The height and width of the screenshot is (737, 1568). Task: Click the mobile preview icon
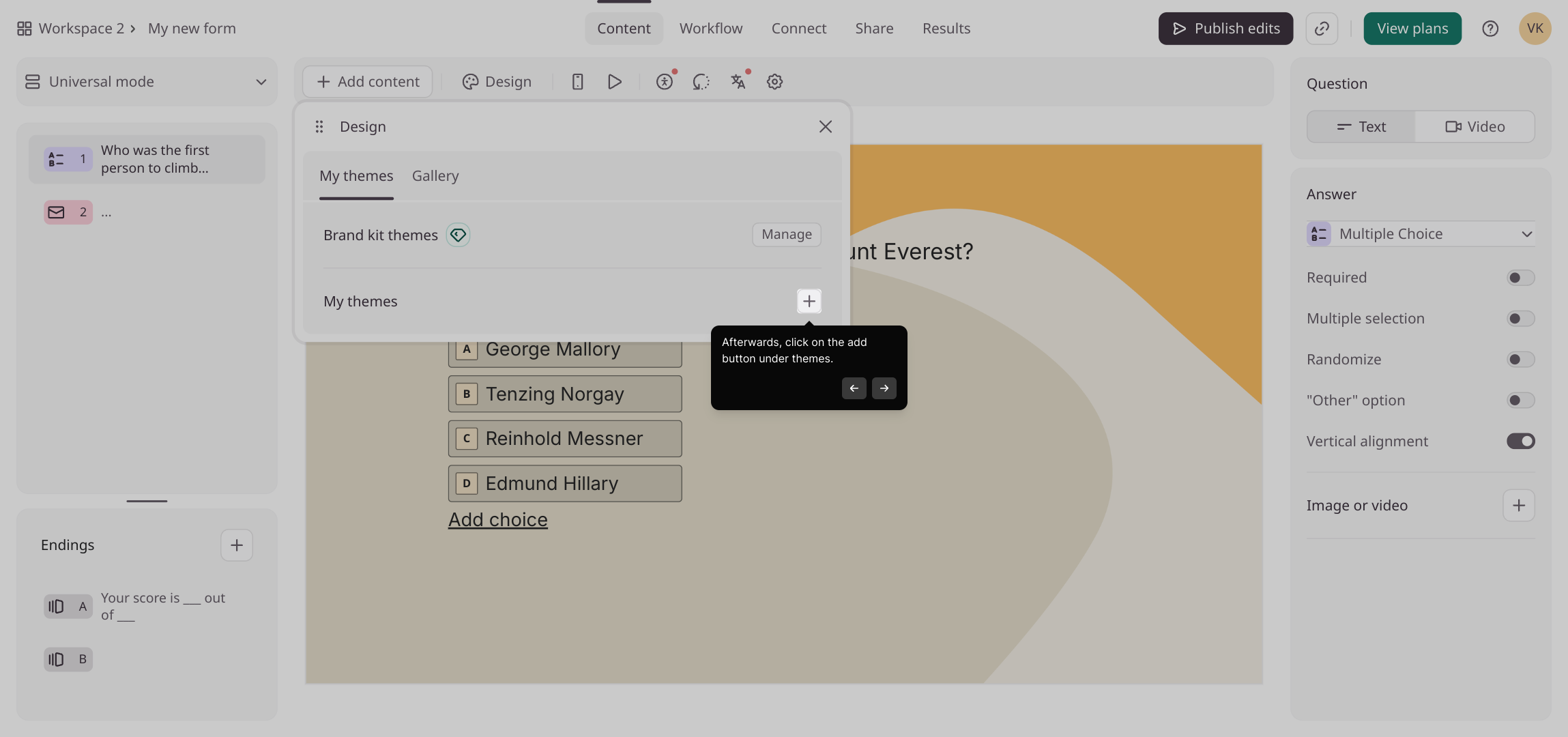577,82
